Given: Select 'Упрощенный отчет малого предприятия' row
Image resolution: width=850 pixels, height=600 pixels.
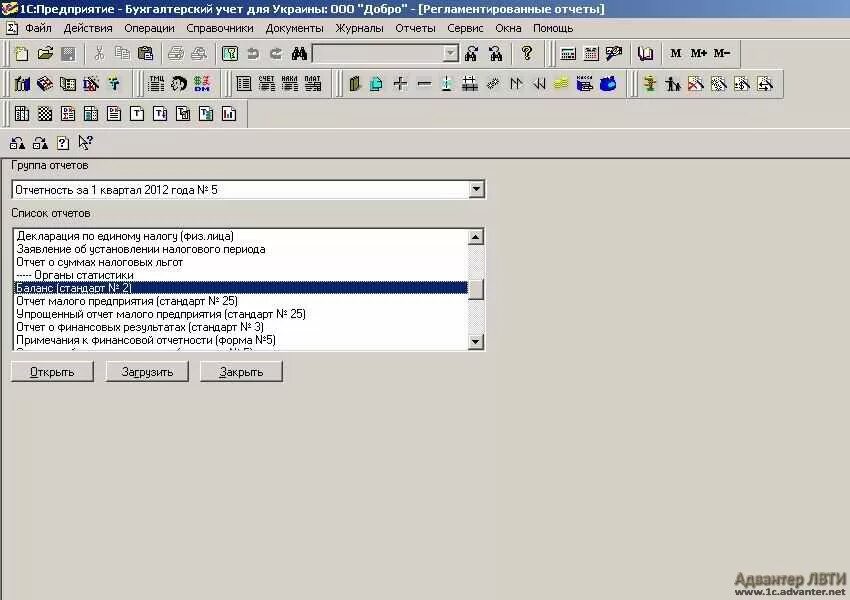Looking at the screenshot, I should (x=241, y=314).
